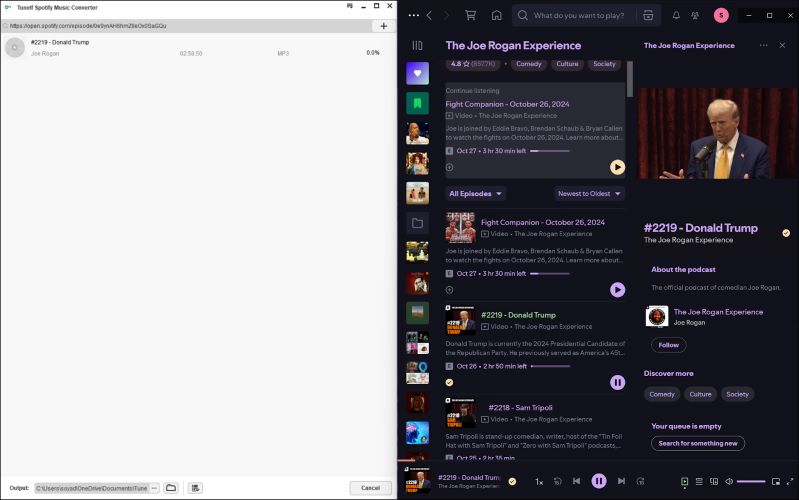Select #2219 - Donald Trump row in Tuneif
This screenshot has height=500, width=799.
[x=199, y=47]
